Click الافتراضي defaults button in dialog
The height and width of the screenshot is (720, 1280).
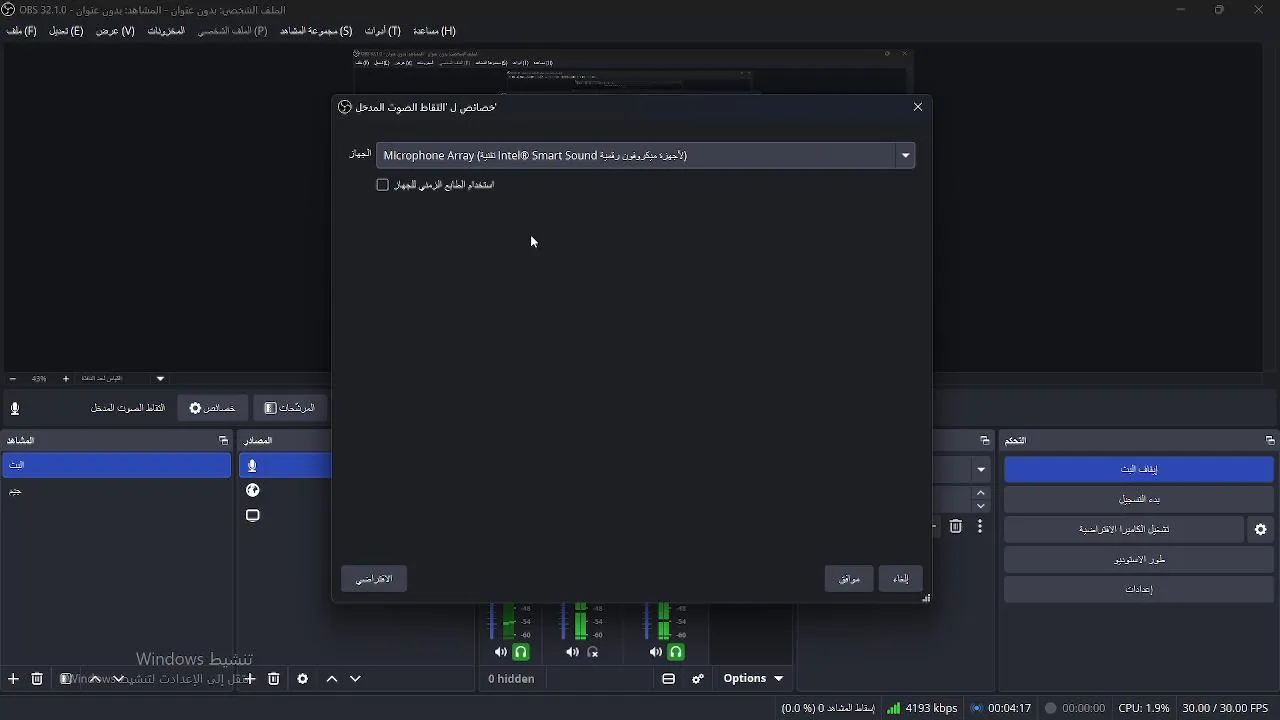[x=374, y=579]
